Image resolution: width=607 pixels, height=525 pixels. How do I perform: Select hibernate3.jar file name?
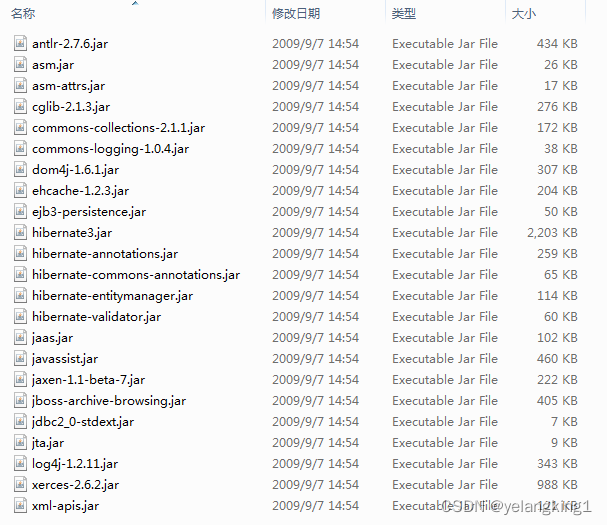(x=72, y=233)
